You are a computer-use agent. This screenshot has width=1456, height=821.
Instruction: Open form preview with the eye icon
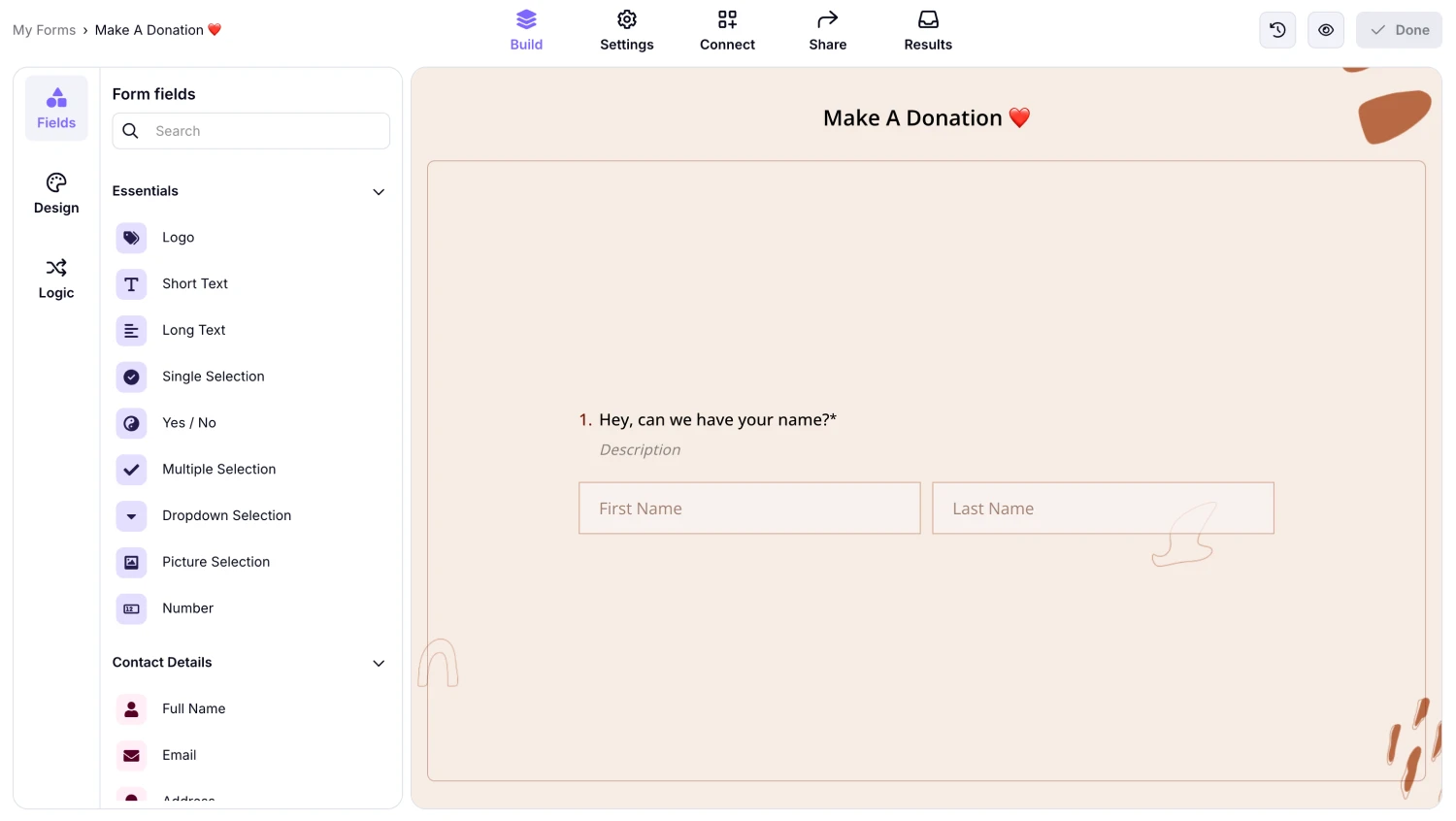click(1325, 29)
